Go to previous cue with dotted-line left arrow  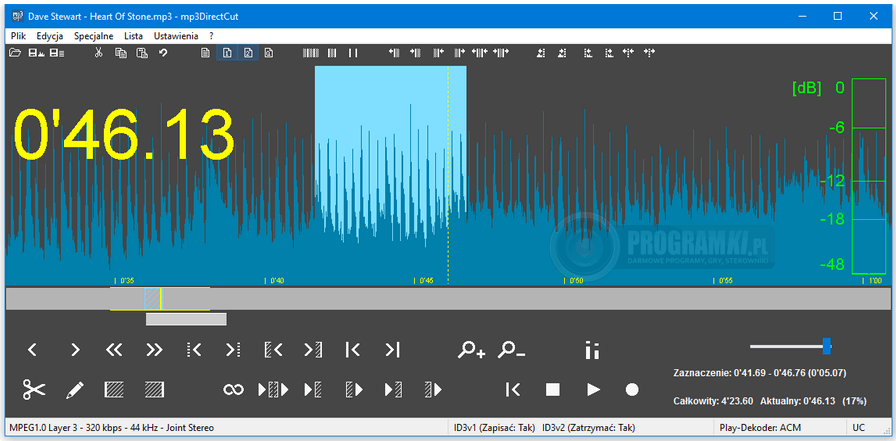pyautogui.click(x=194, y=350)
